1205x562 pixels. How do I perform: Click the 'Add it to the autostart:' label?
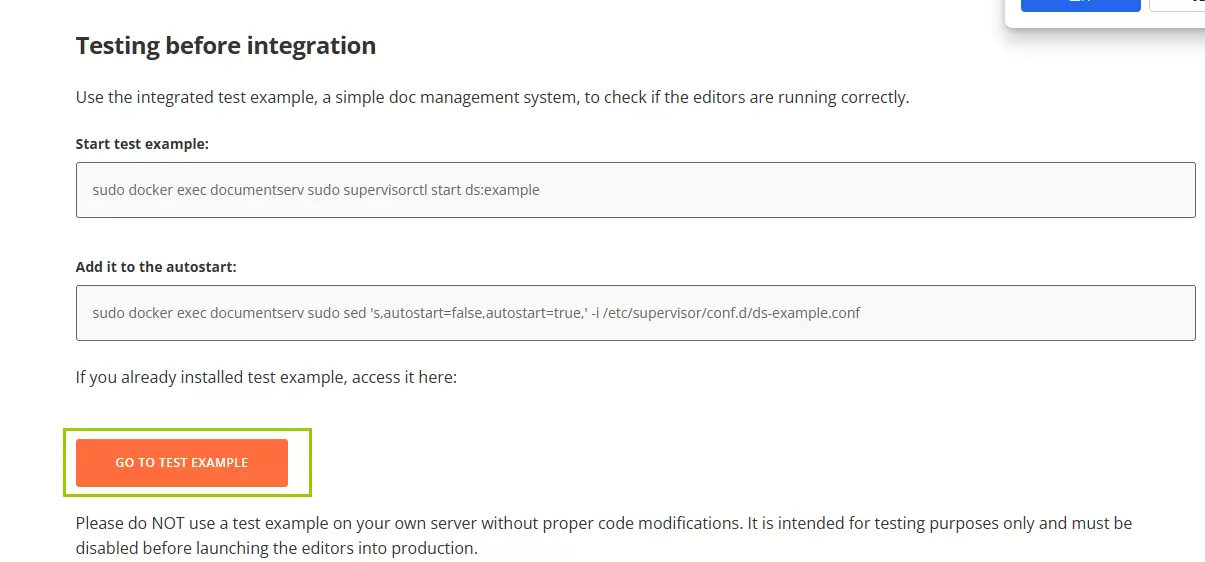pos(156,267)
